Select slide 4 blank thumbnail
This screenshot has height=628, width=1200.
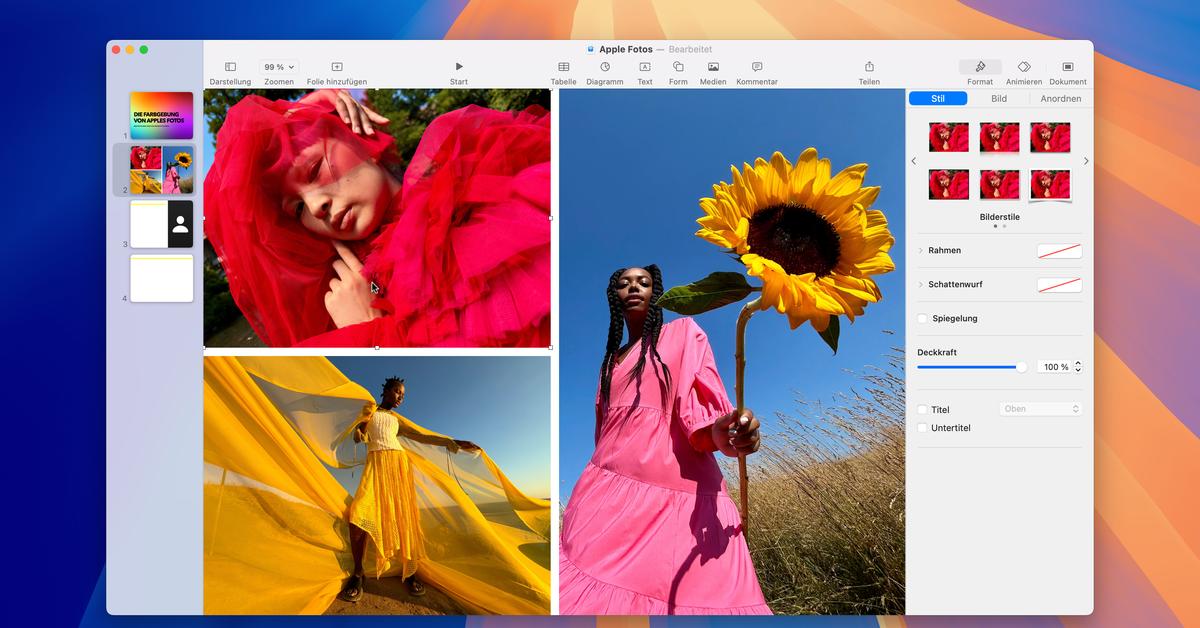tap(161, 278)
